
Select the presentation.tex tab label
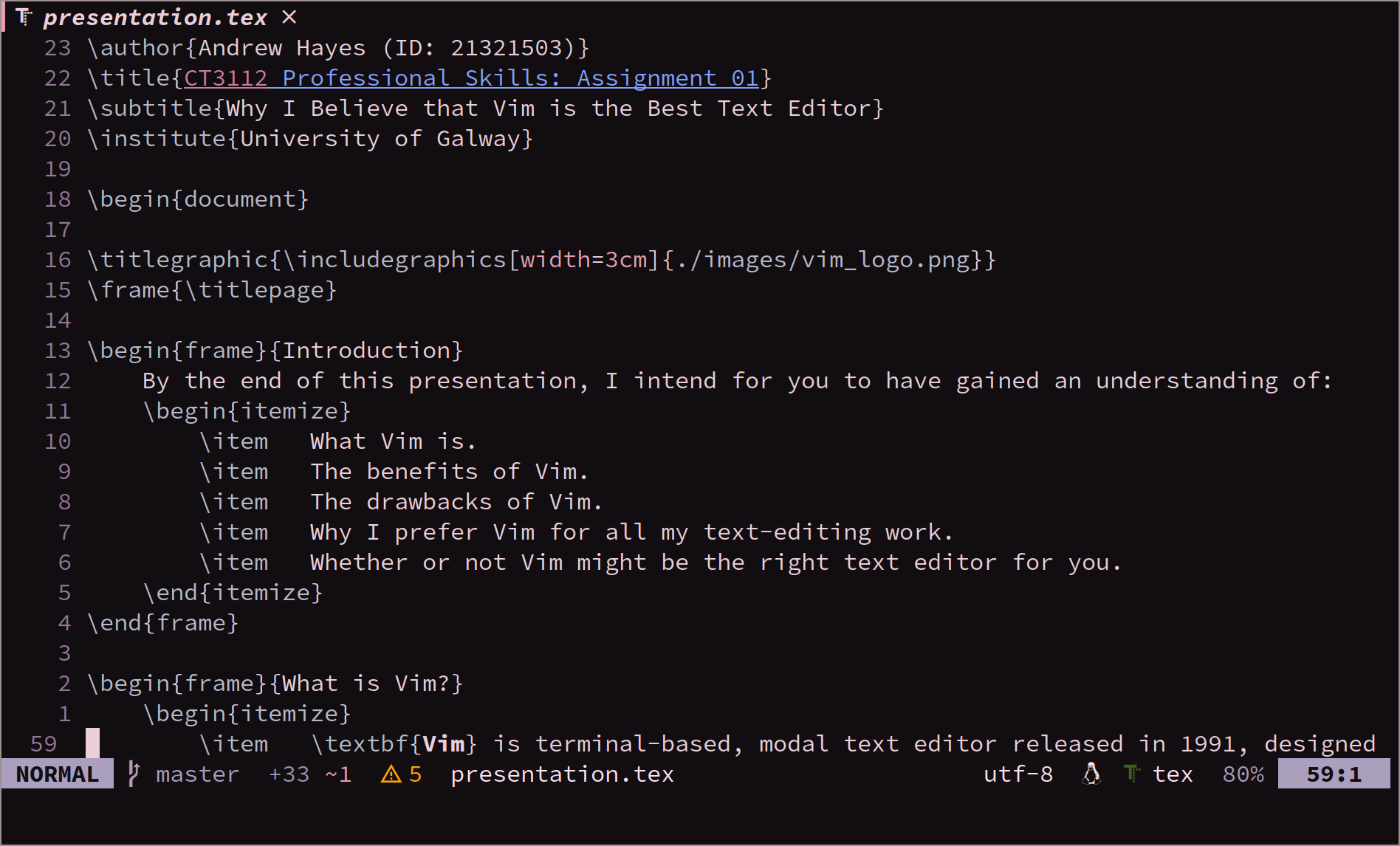pos(155,17)
